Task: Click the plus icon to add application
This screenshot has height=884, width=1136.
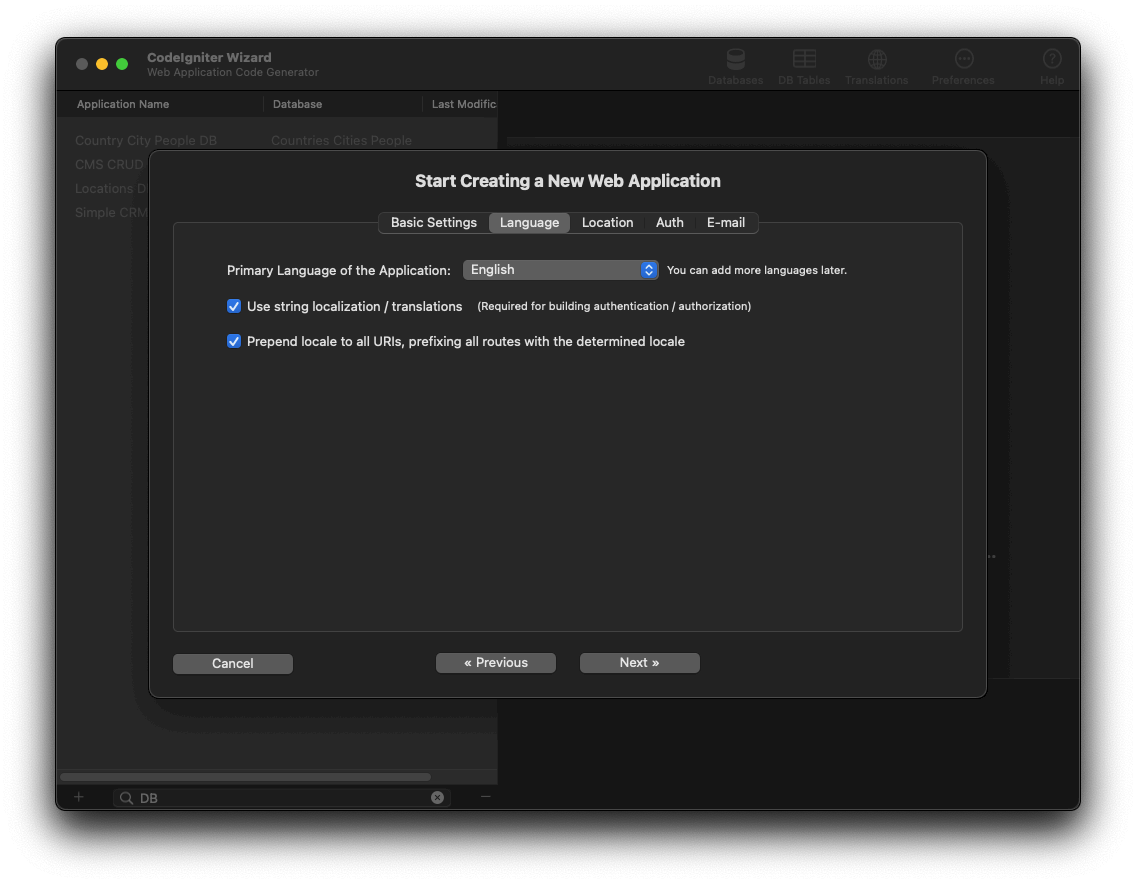Action: pyautogui.click(x=79, y=797)
